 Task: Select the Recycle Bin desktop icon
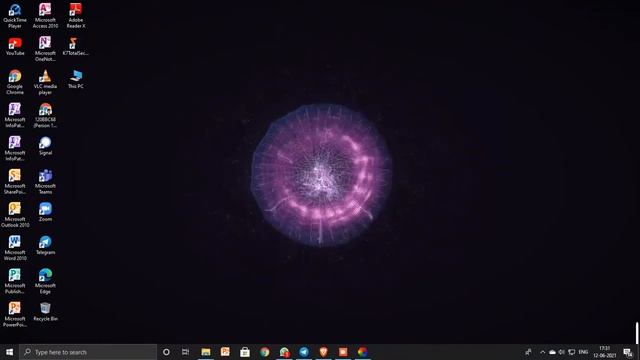coord(45,312)
